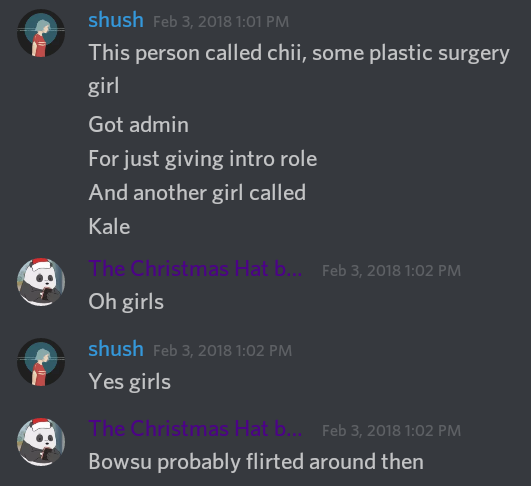Viewport: 531px width, 486px height.
Task: Open shush's avatar on first message
Action: 41,33
